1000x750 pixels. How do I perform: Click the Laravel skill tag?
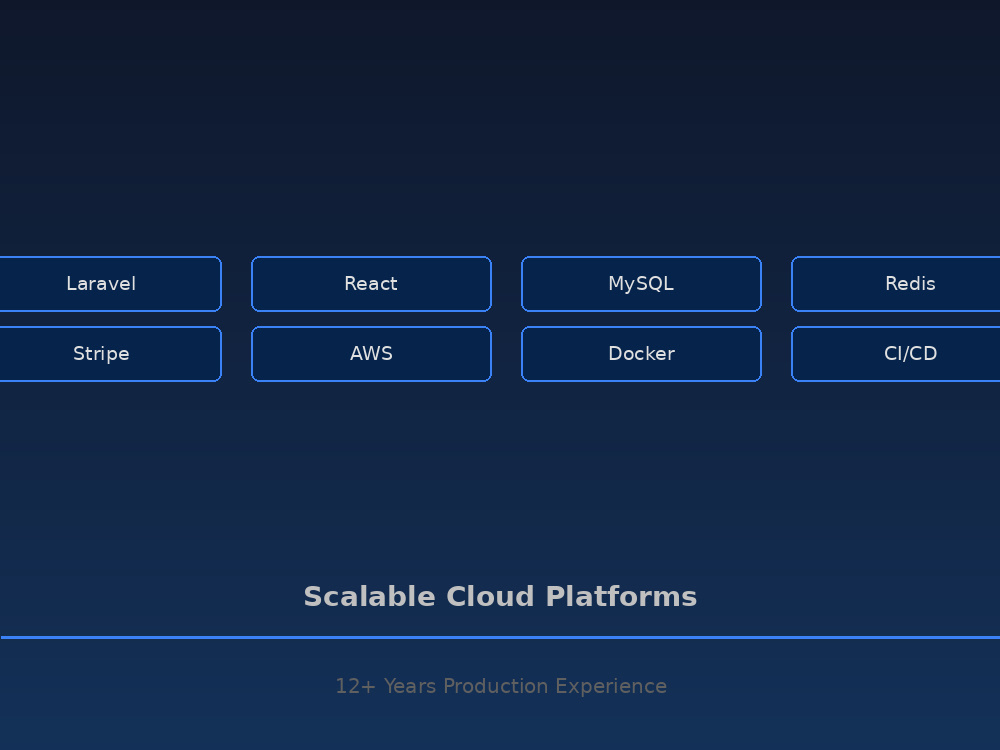coord(110,284)
